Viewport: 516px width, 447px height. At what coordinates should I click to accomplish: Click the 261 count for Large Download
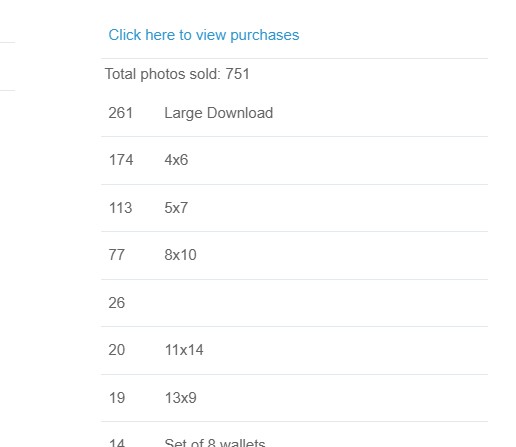pyautogui.click(x=121, y=113)
